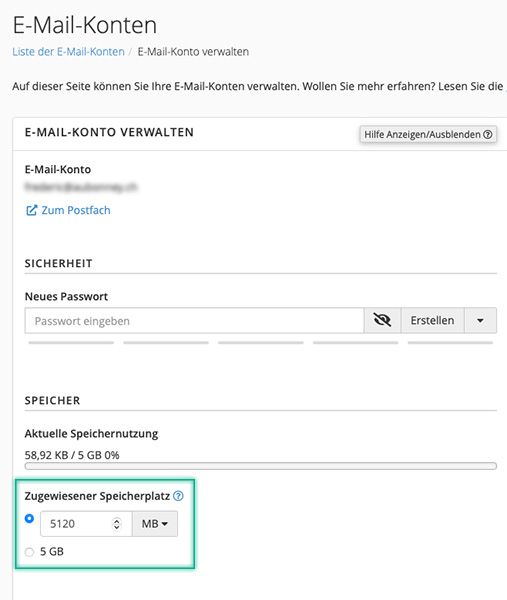This screenshot has height=600, width=507.
Task: Focus the Passwort eingeben input field
Action: [x=194, y=320]
